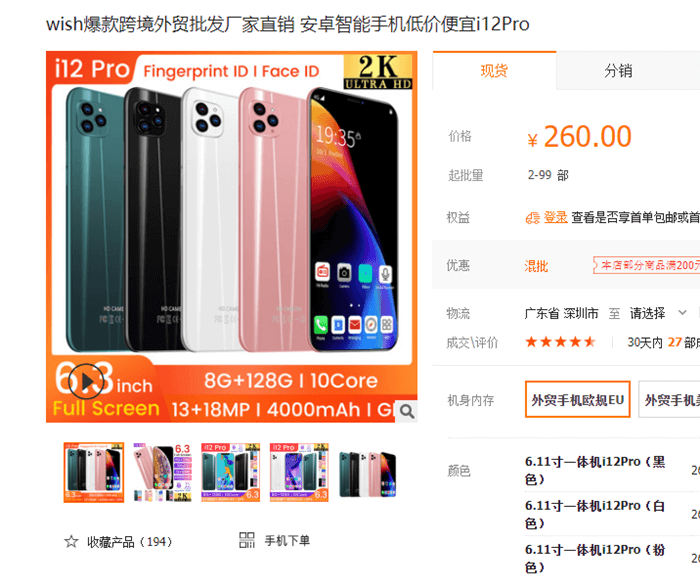700x588 pixels.
Task: Select the 外贸手机欧规EU option
Action: (x=578, y=400)
